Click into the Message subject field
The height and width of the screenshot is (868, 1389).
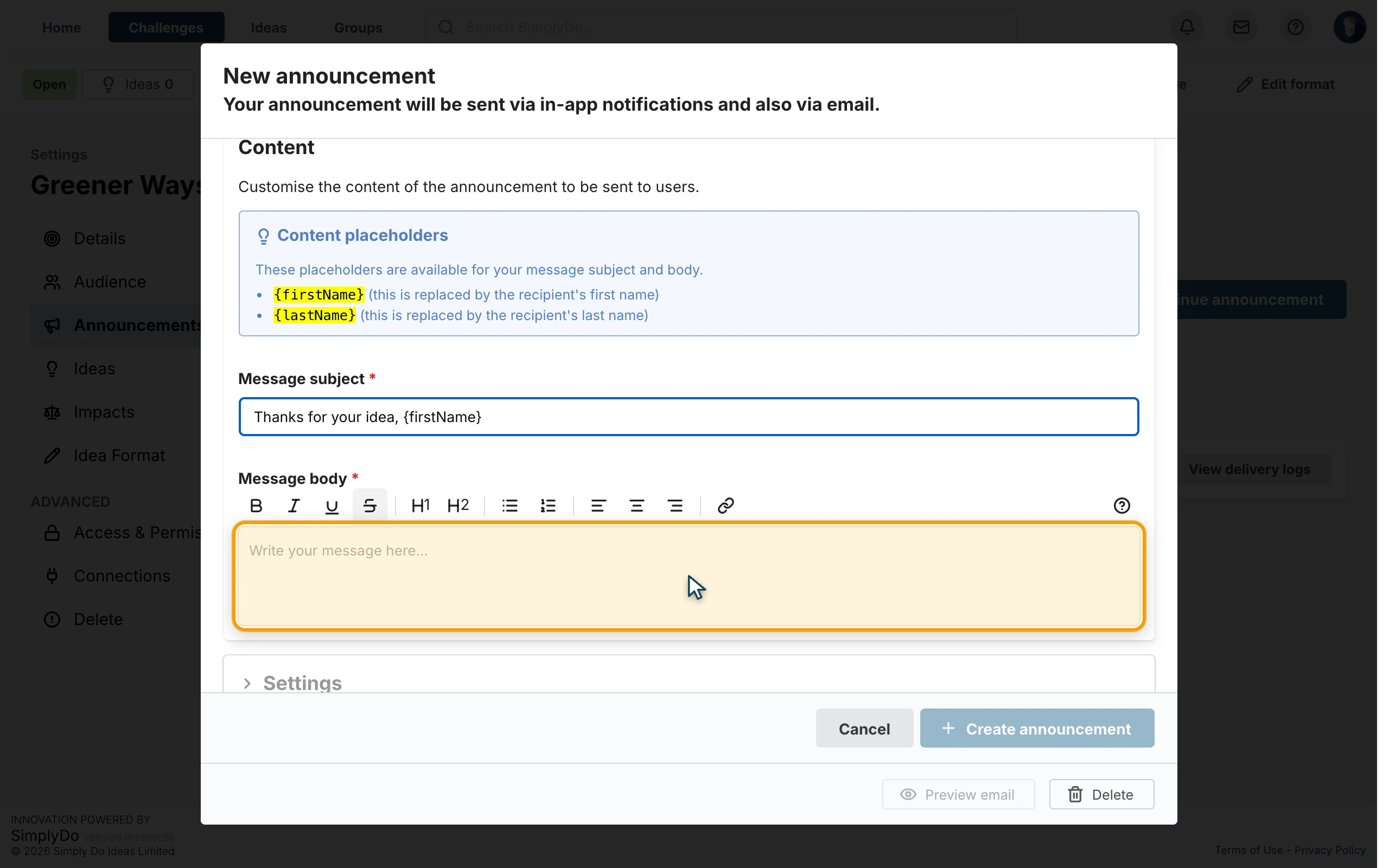pos(689,417)
